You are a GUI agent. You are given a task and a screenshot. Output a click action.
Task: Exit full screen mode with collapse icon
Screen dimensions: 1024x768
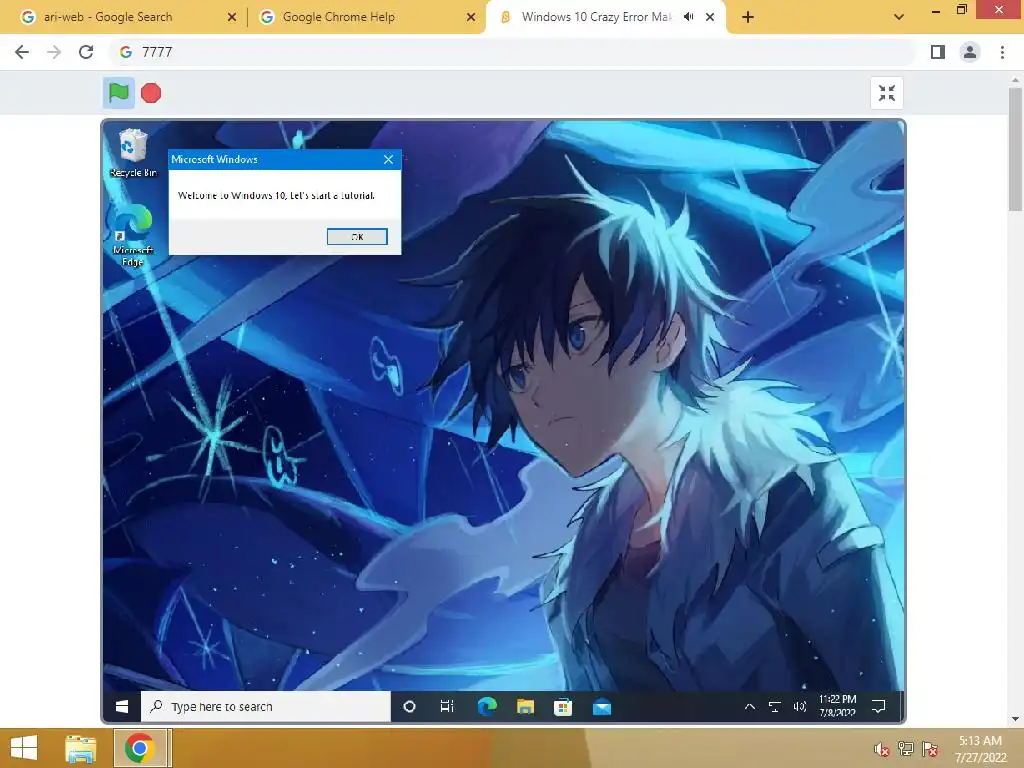click(x=887, y=93)
